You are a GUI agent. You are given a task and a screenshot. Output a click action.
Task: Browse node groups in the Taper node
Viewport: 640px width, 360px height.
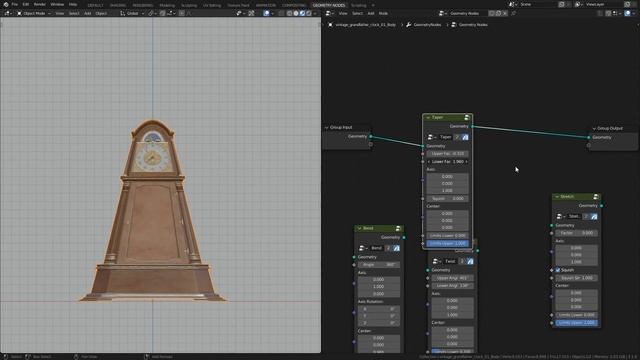pyautogui.click(x=432, y=137)
